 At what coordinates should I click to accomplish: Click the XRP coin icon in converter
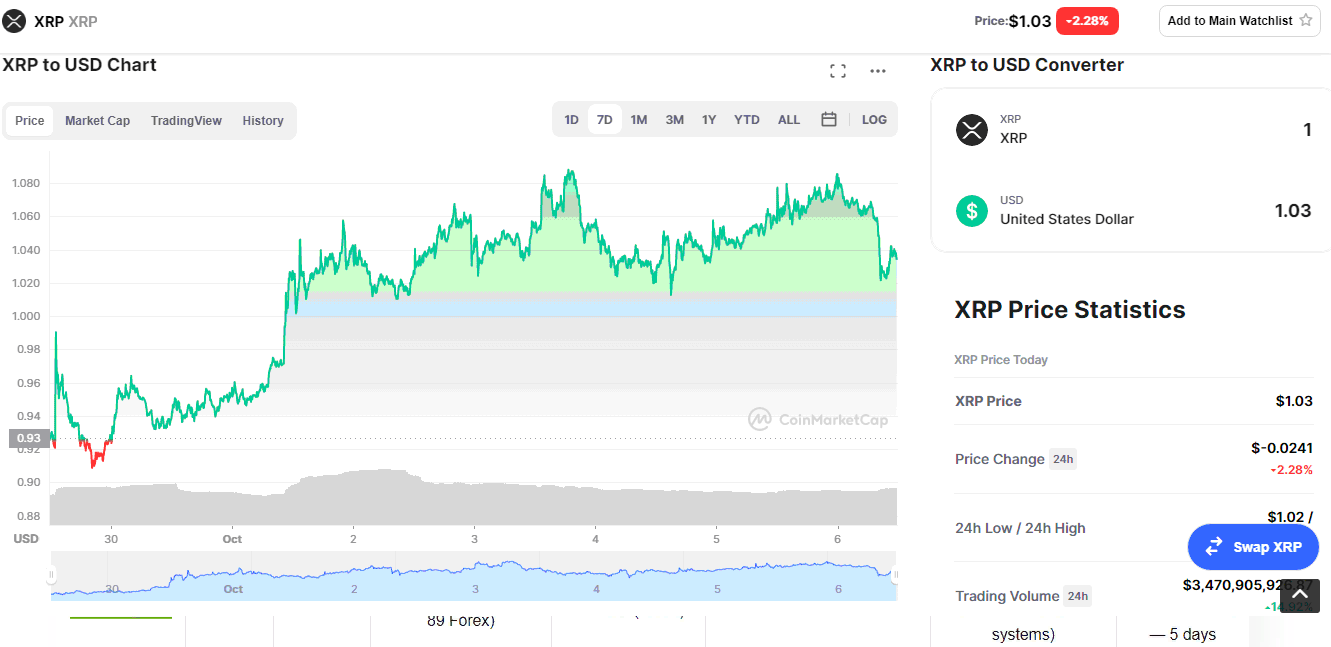click(x=972, y=130)
